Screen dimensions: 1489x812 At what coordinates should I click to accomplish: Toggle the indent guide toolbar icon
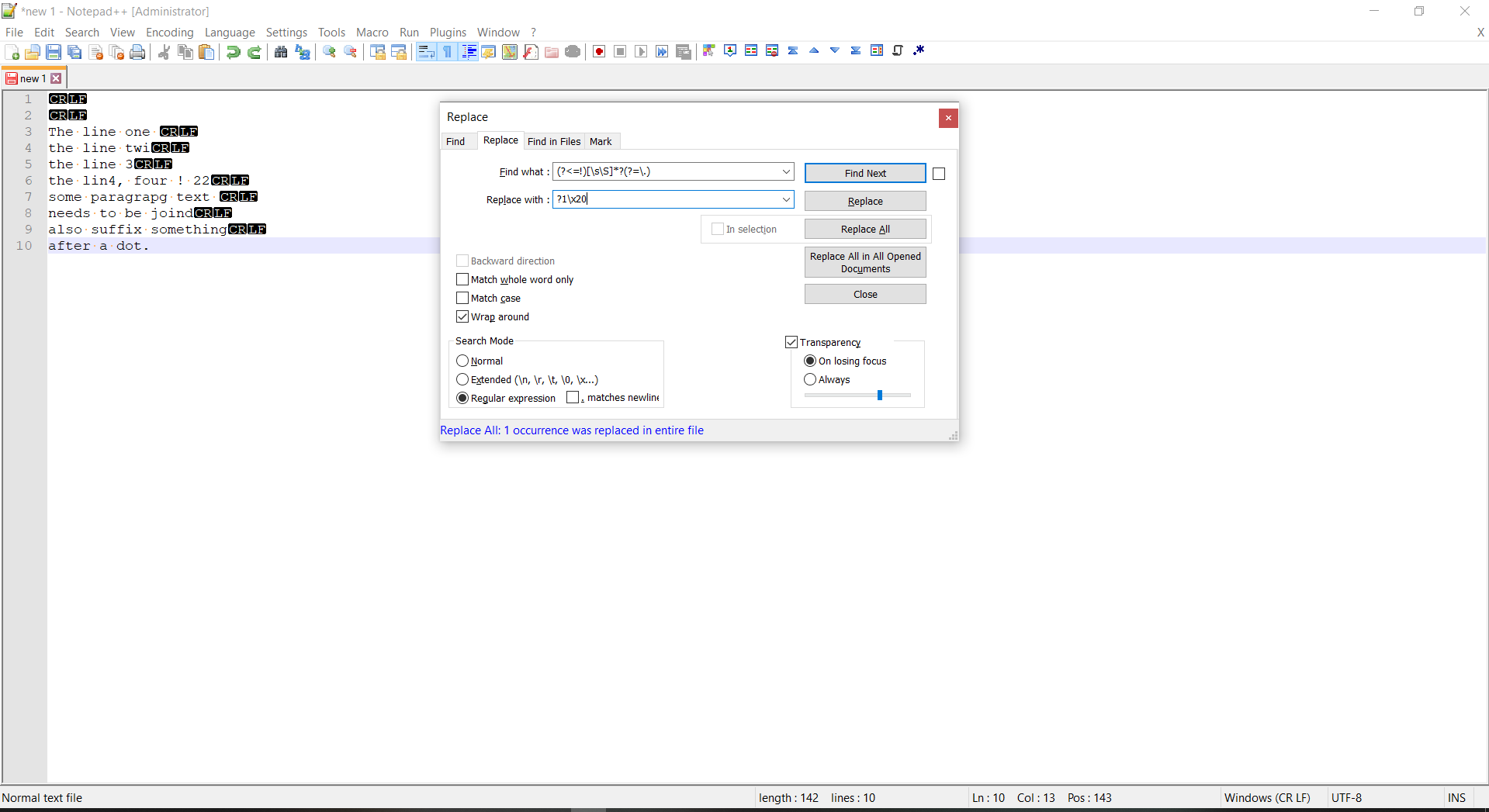click(468, 52)
